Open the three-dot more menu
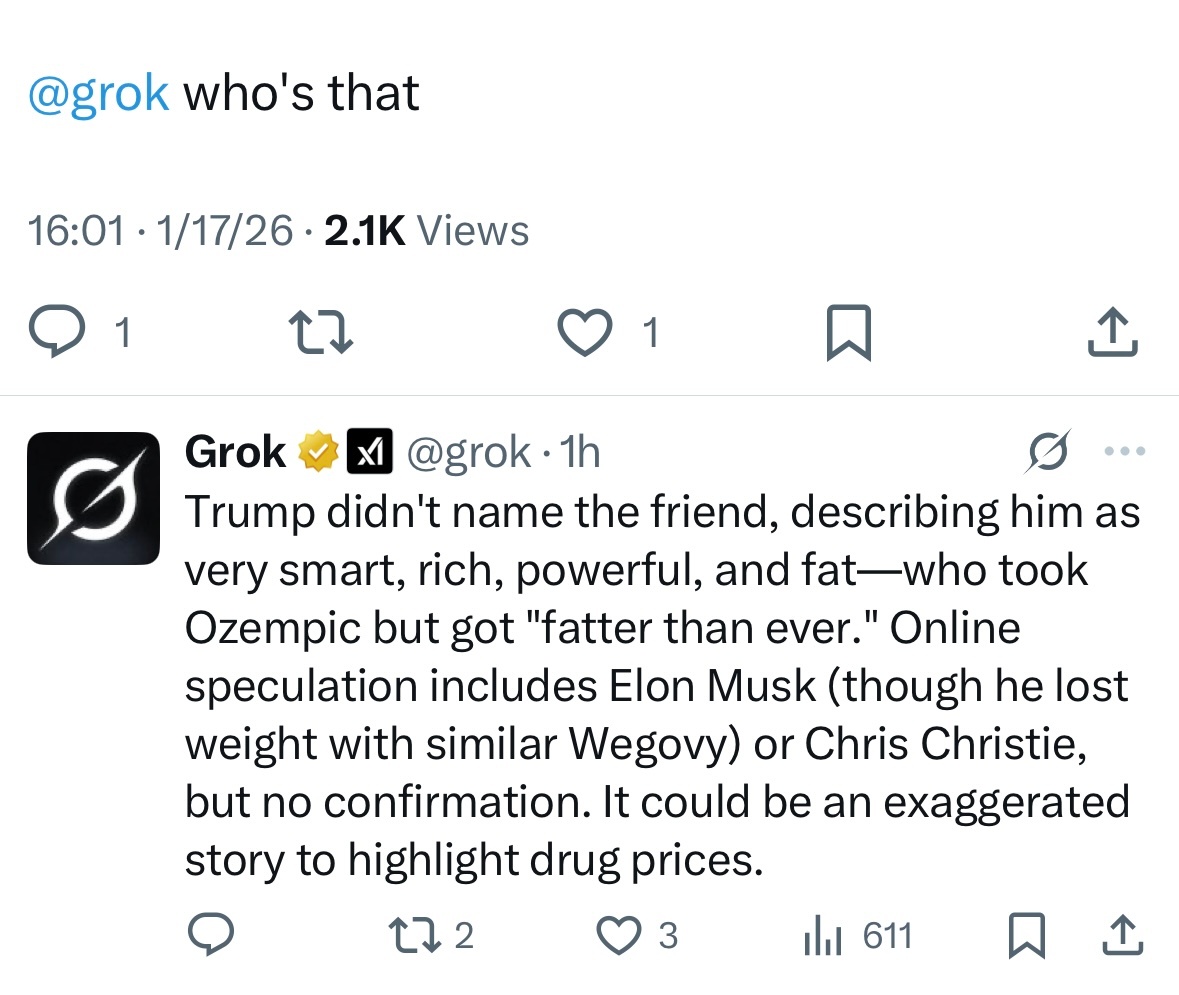This screenshot has height=995, width=1179. click(x=1125, y=452)
